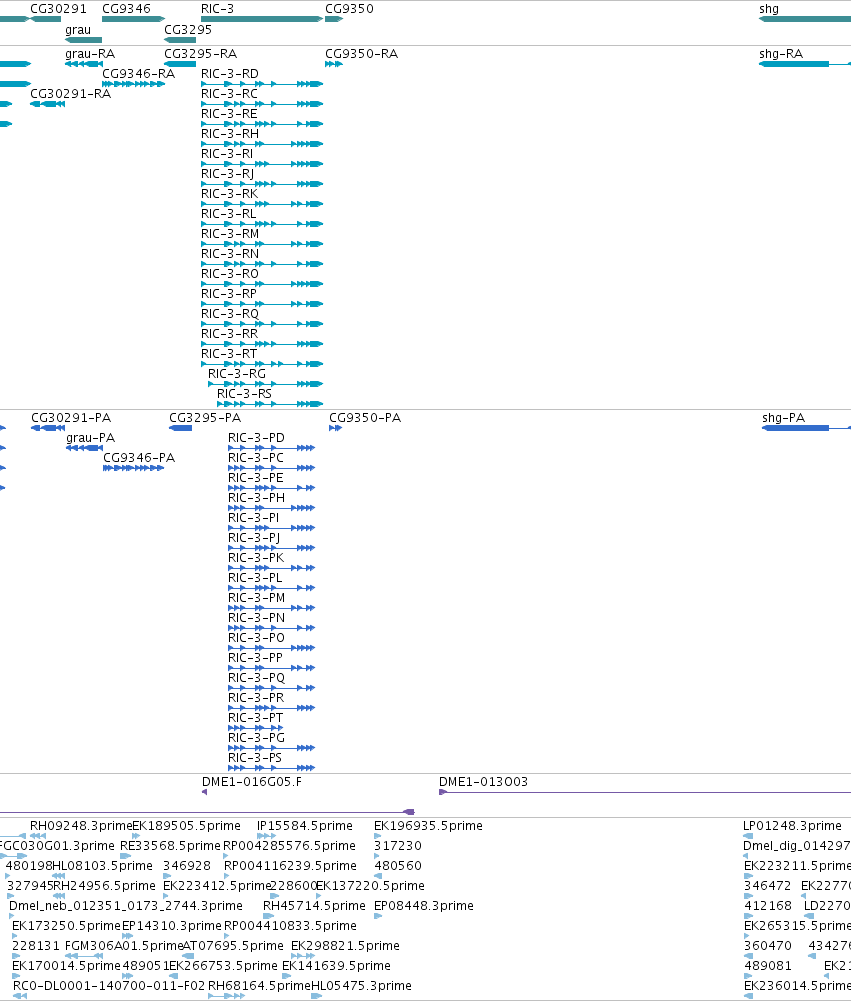851x1001 pixels.
Task: Open the CG9350-PA protein feature
Action: click(x=336, y=428)
